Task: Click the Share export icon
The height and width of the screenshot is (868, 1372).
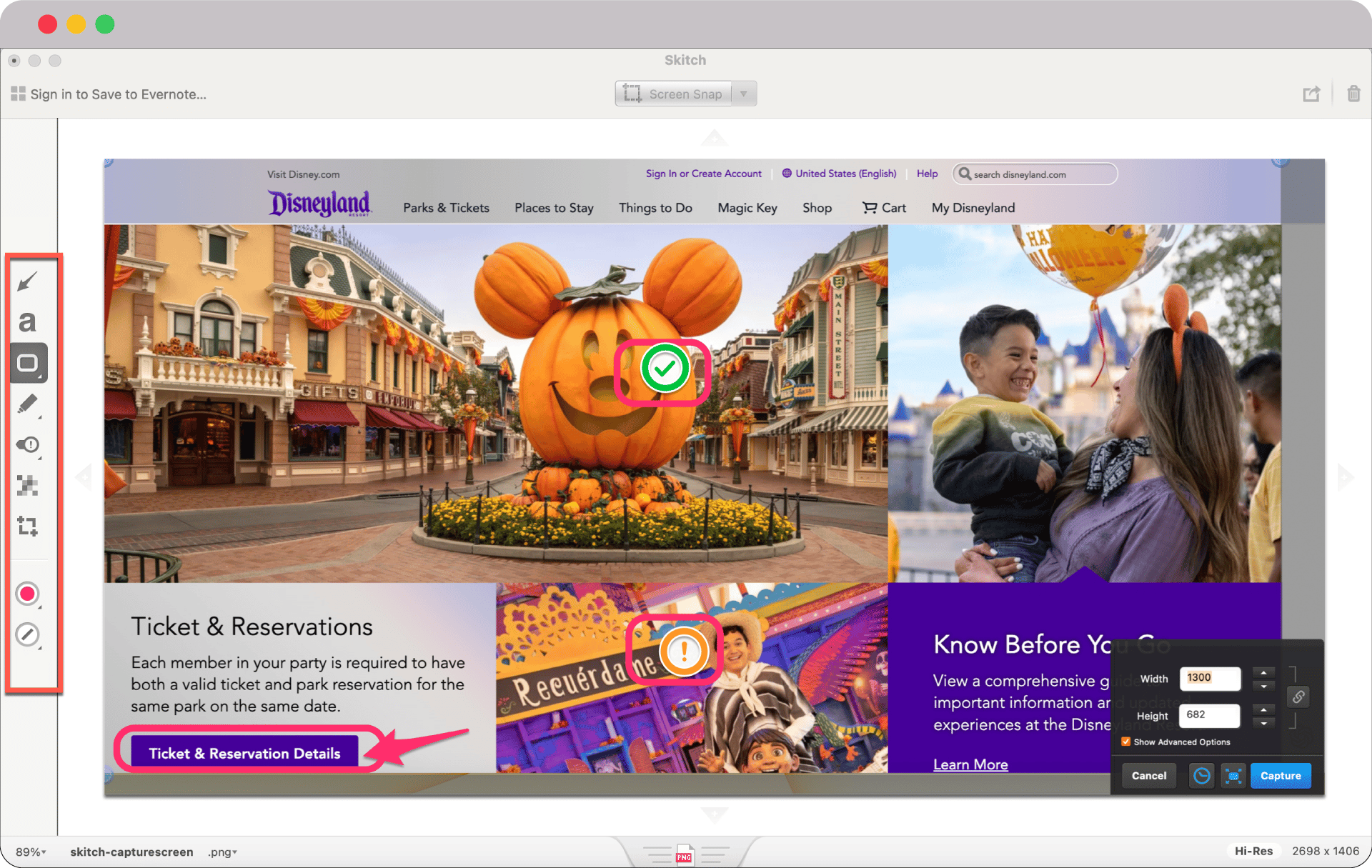Action: coord(1311,94)
